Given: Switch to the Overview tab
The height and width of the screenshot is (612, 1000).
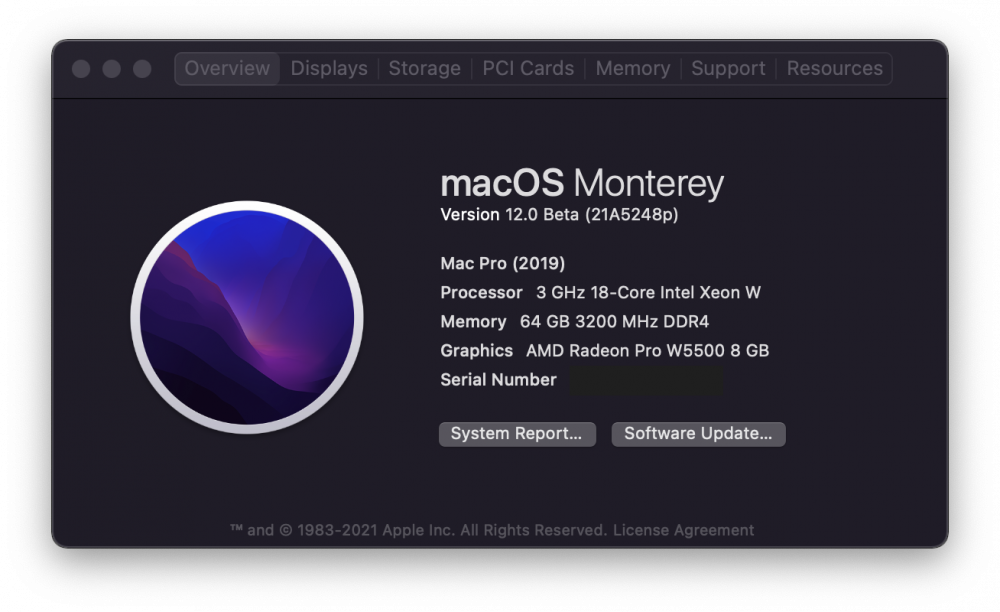Looking at the screenshot, I should 227,68.
